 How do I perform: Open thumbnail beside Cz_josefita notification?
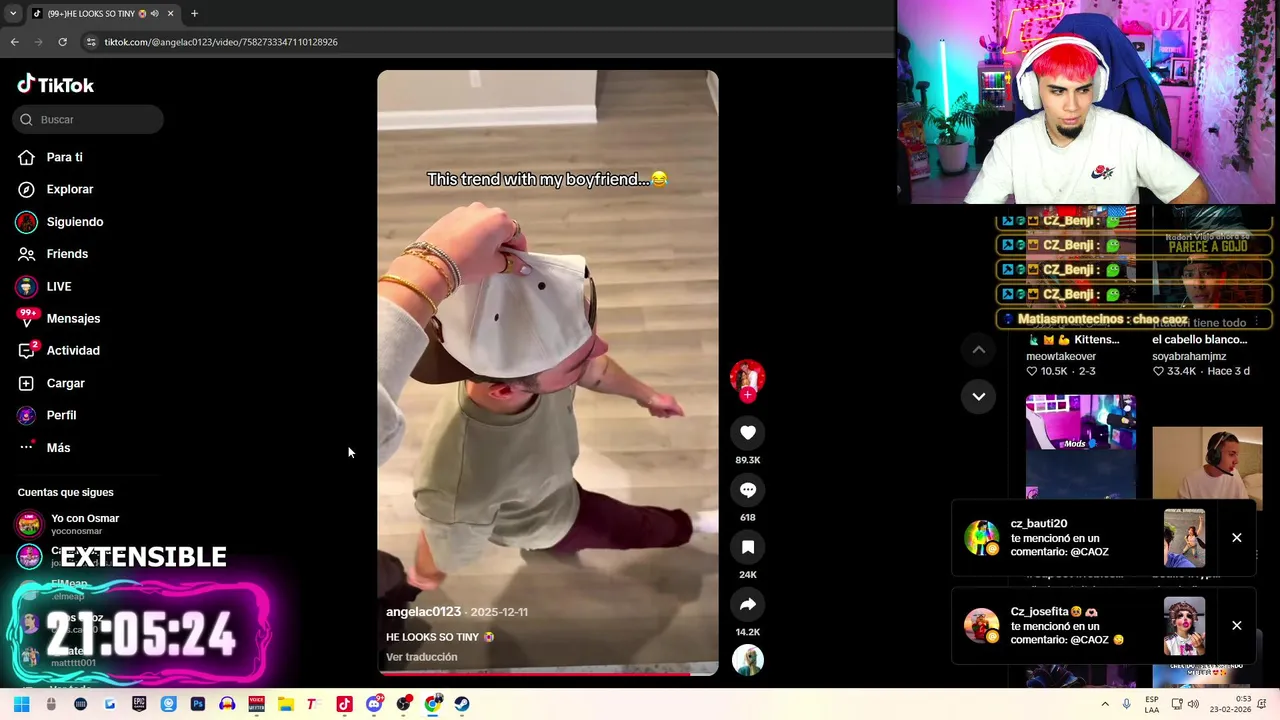pyautogui.click(x=1184, y=626)
